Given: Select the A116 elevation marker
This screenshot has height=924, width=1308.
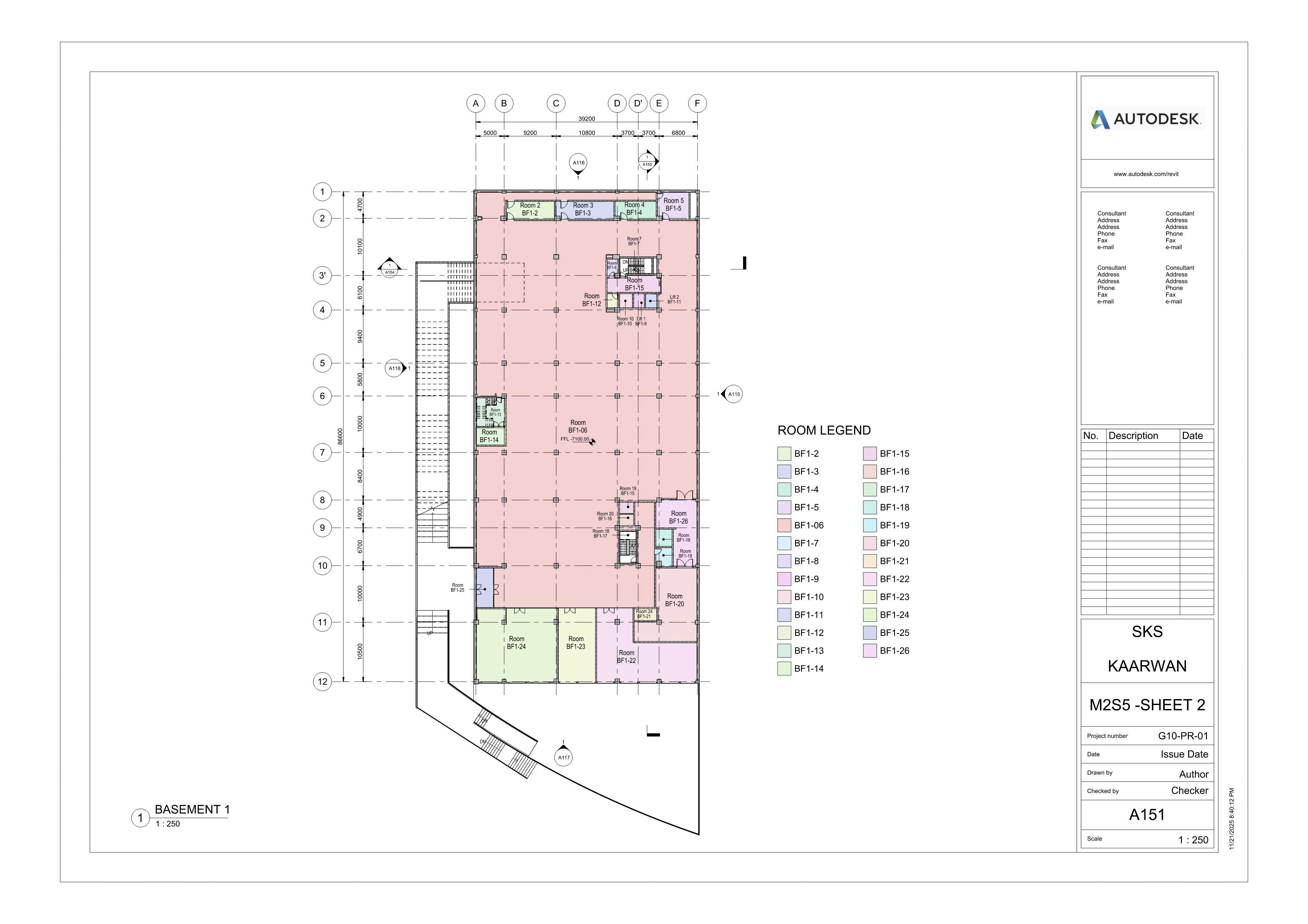Looking at the screenshot, I should click(x=578, y=163).
